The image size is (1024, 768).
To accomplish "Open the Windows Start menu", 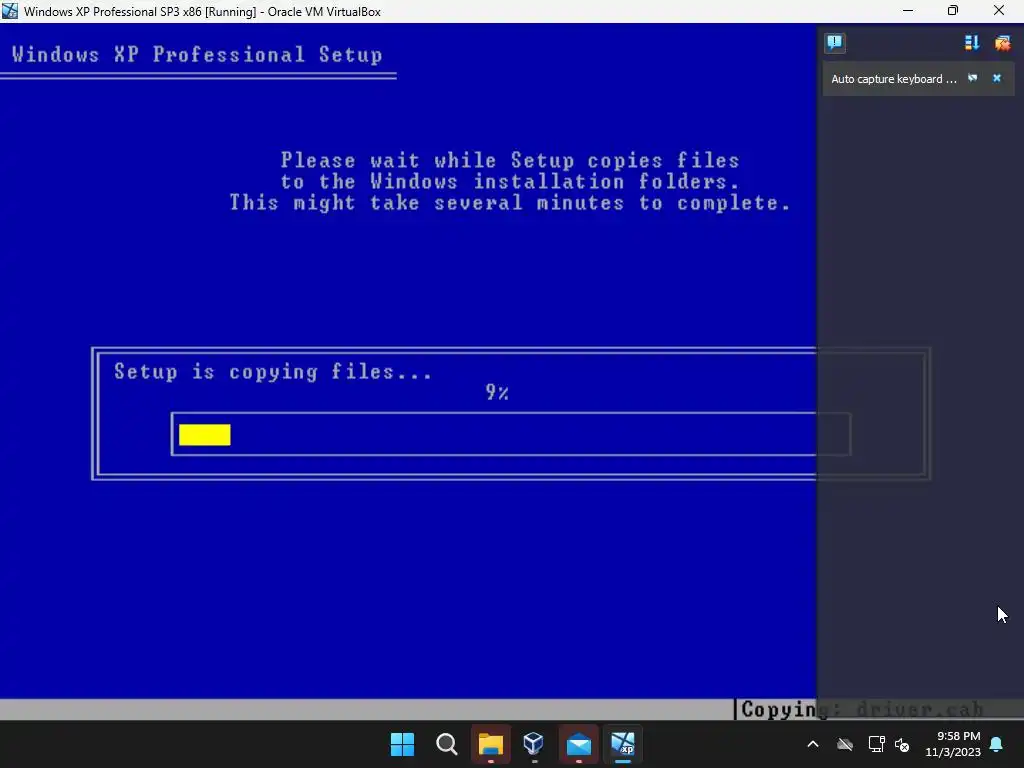I will click(402, 744).
